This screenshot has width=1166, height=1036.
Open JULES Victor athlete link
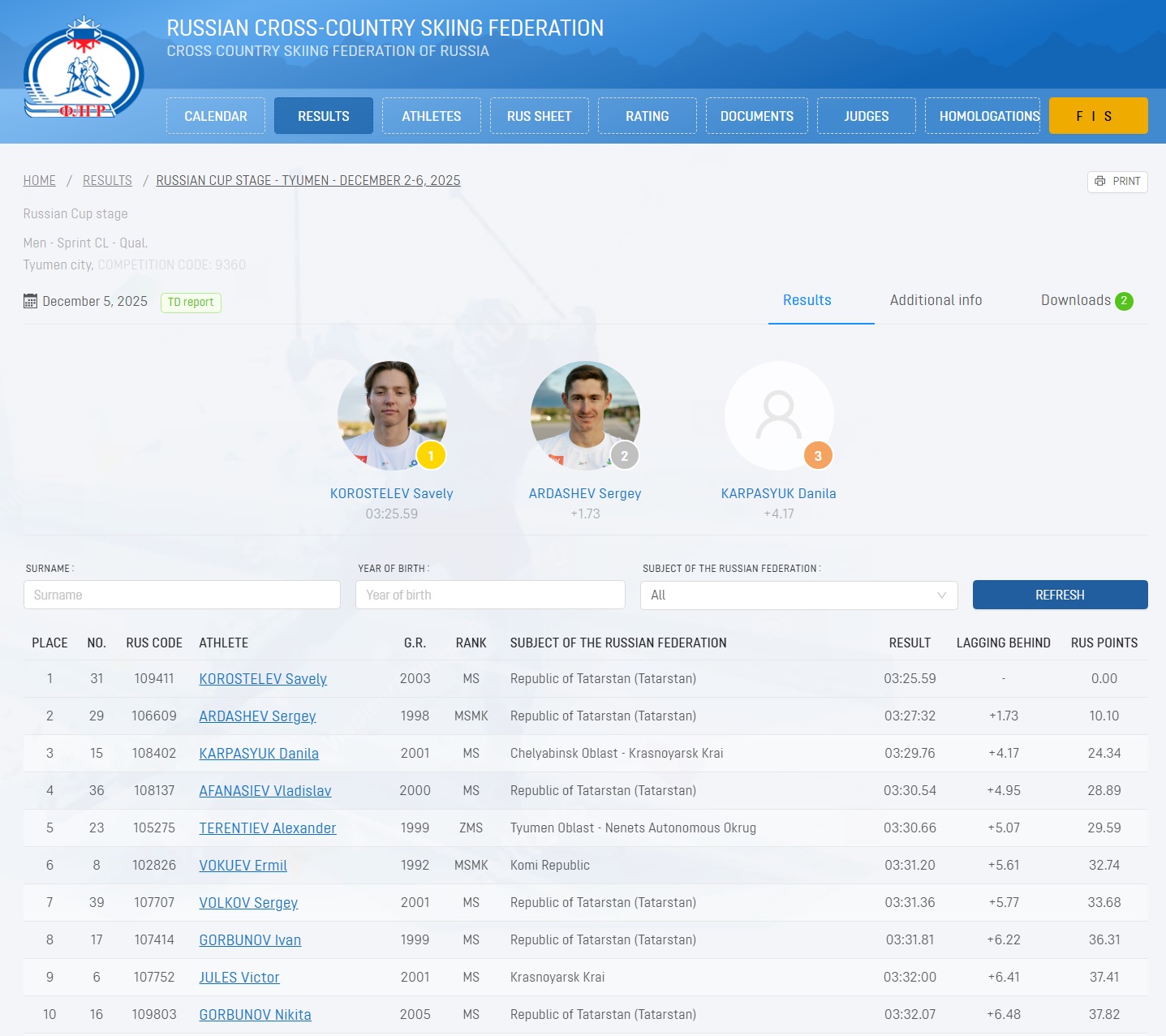(x=239, y=978)
